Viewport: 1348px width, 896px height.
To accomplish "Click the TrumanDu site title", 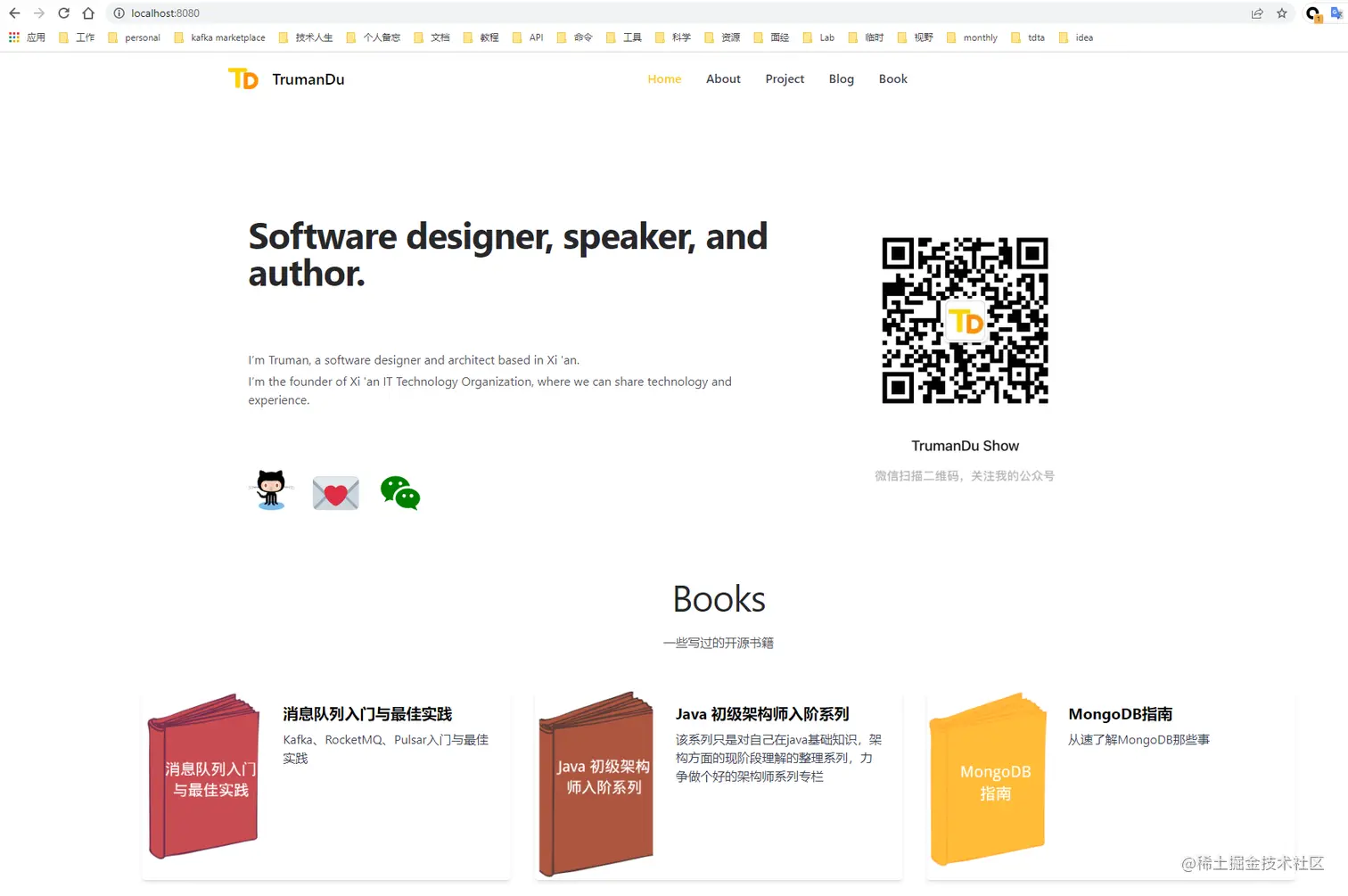I will coord(308,79).
